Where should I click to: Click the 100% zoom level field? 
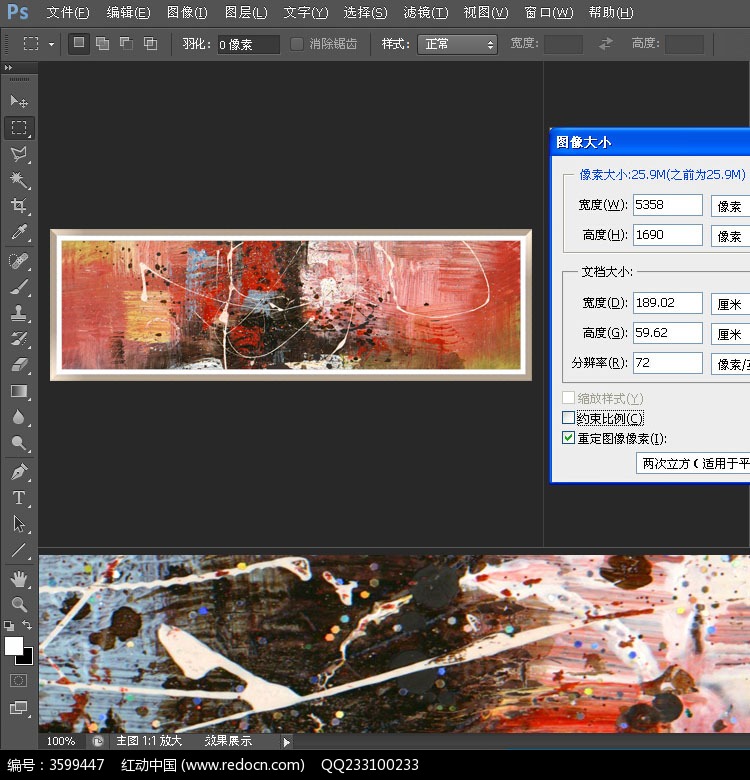pyautogui.click(x=61, y=741)
